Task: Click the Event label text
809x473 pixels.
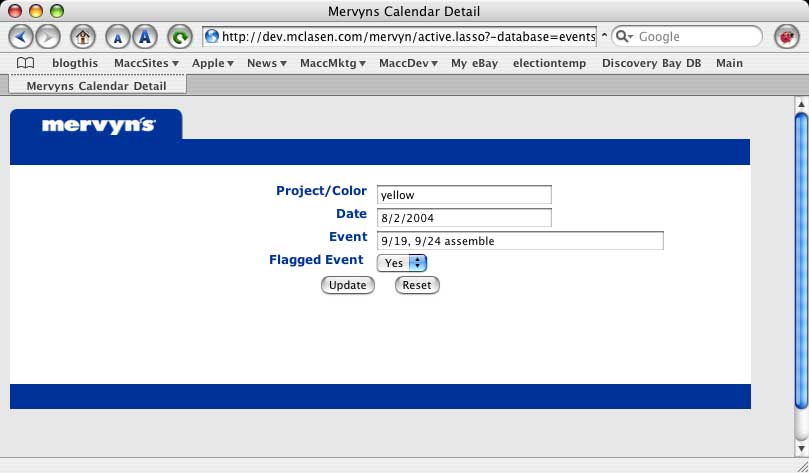Action: pos(348,237)
